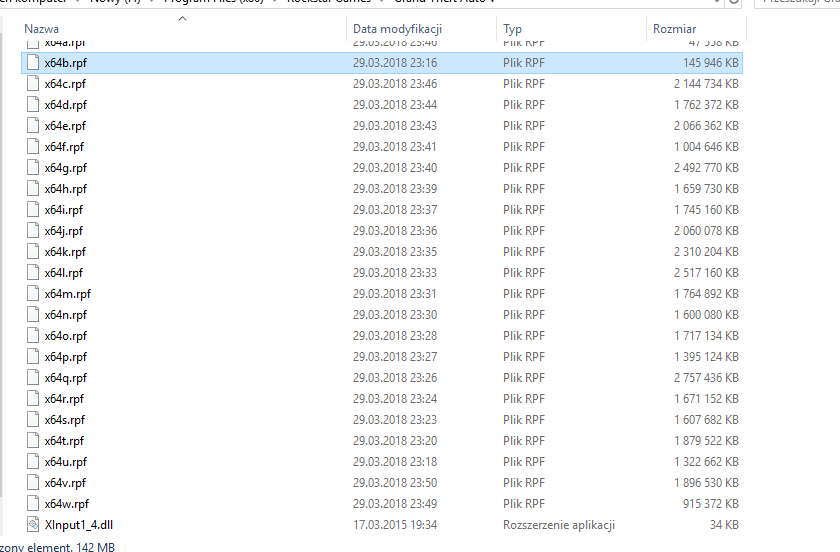The image size is (840, 552).
Task: Click the x64w.rpf file icon
Action: pos(33,503)
